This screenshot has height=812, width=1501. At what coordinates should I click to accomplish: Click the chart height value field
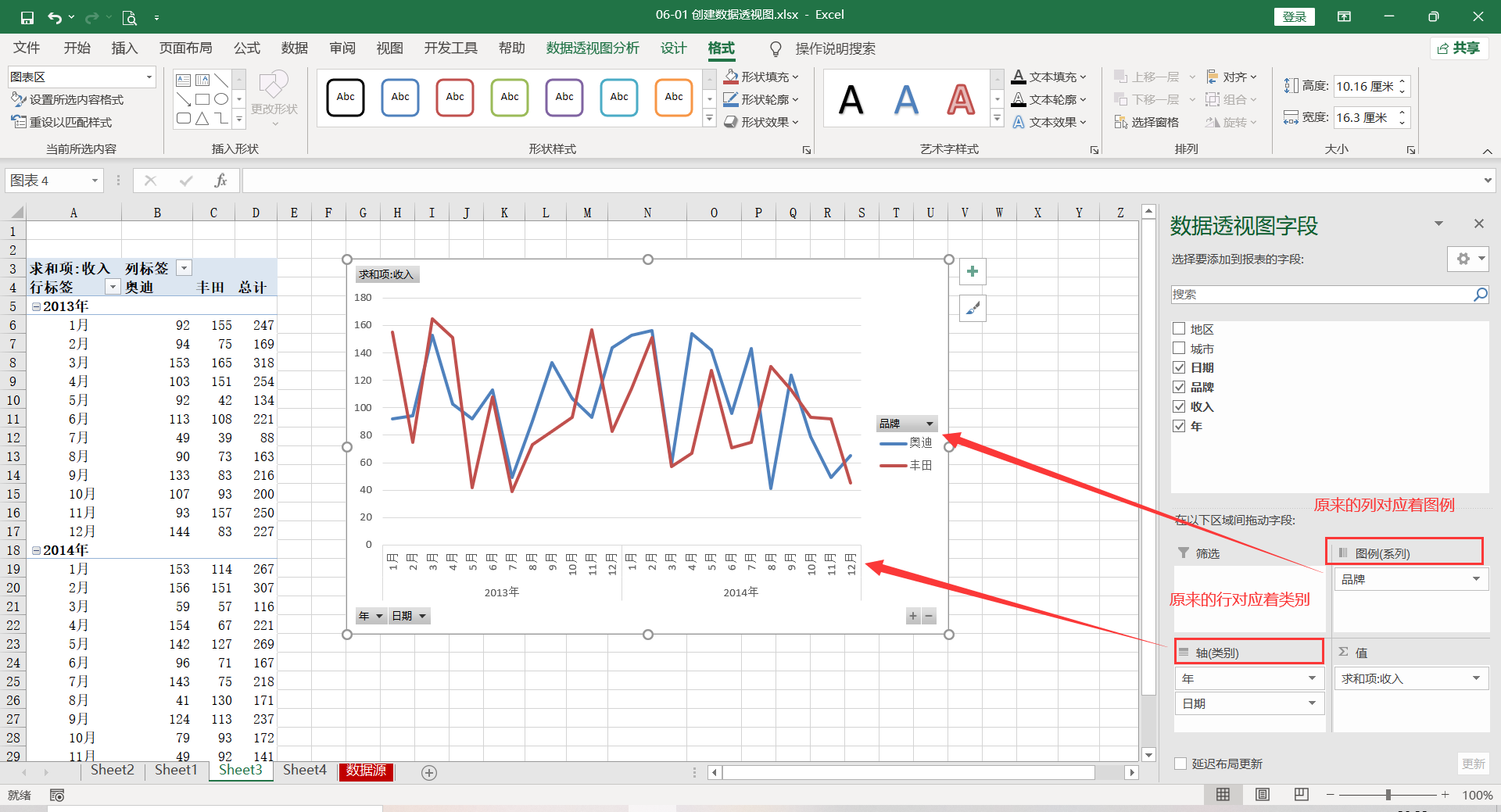[x=1364, y=86]
